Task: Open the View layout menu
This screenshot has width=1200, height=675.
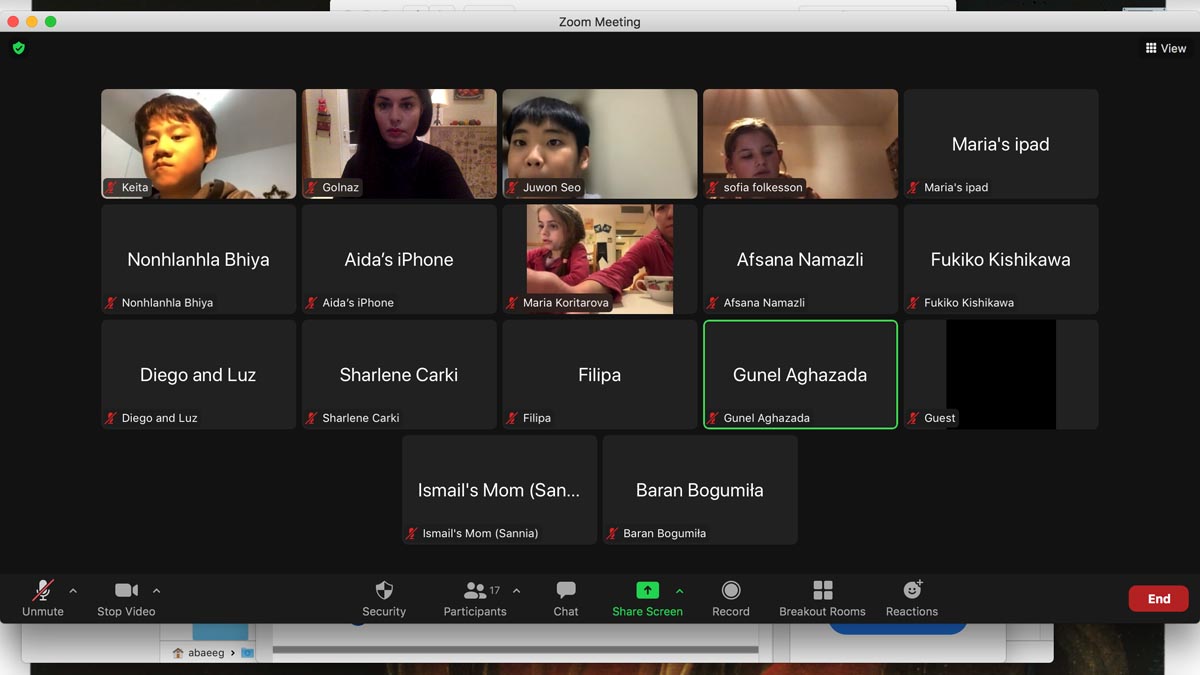Action: (x=1166, y=48)
